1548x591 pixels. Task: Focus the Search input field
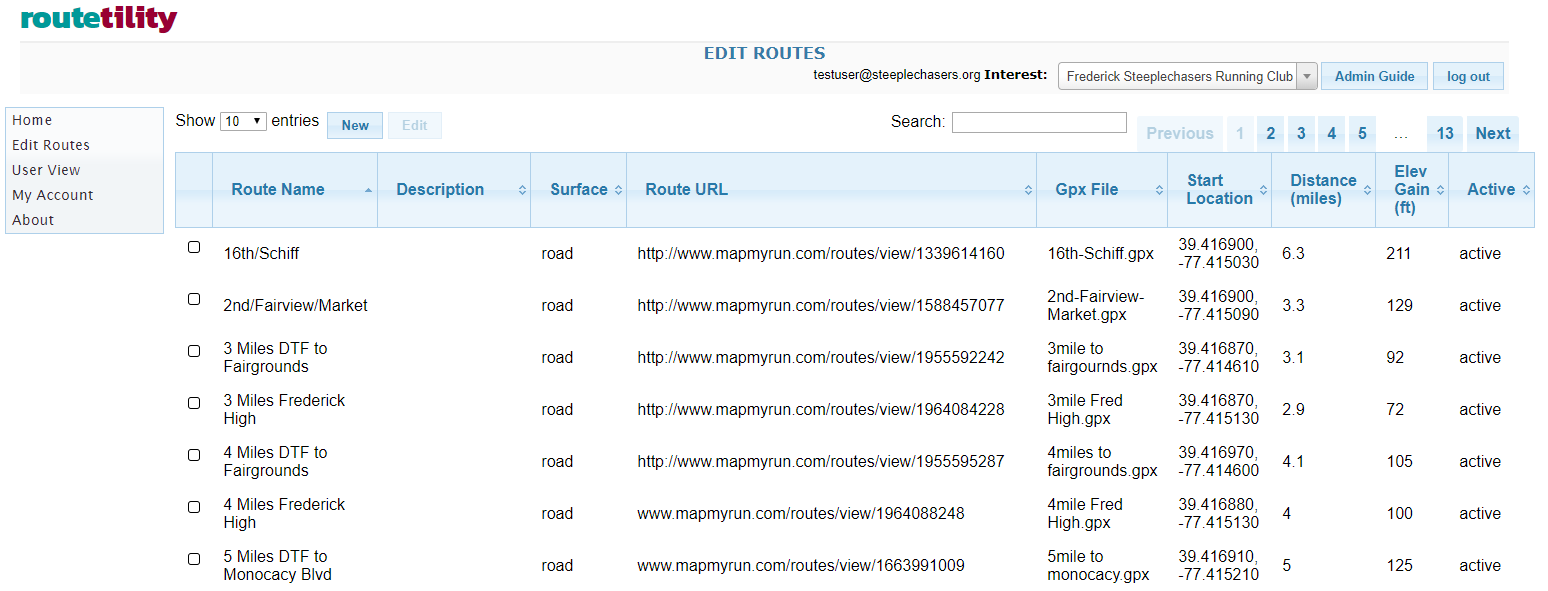[x=1039, y=122]
